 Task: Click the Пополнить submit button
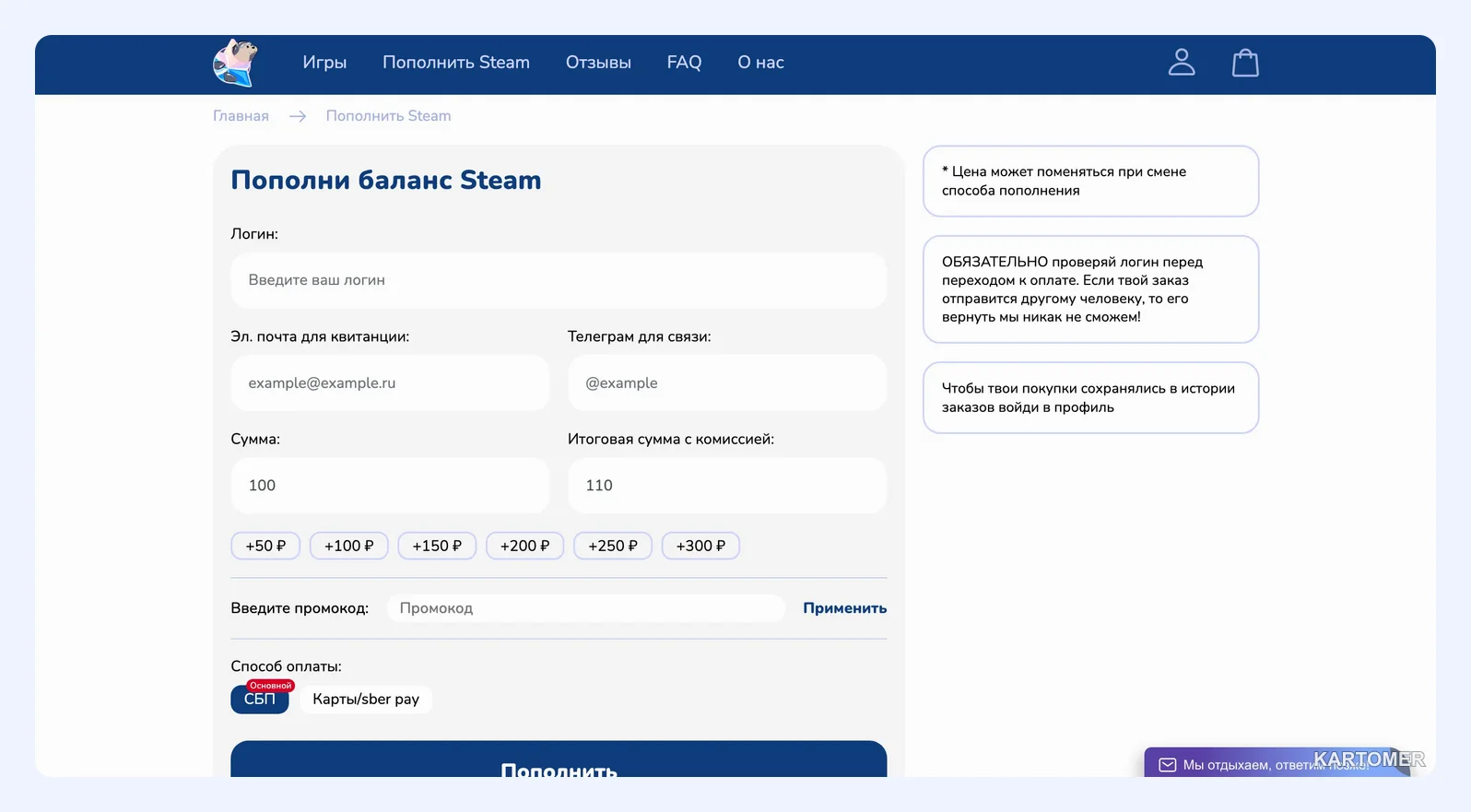[x=559, y=759]
